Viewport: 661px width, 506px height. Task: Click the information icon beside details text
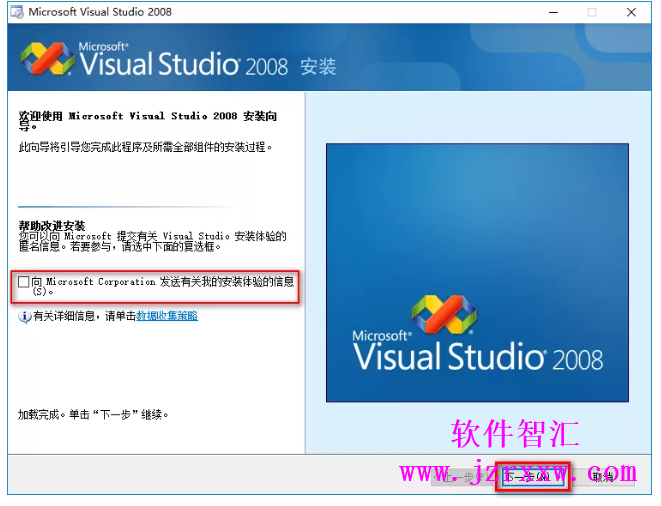24,316
